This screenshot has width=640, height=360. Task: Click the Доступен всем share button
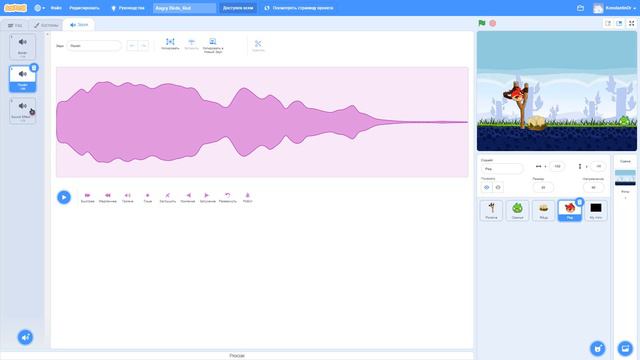[238, 8]
